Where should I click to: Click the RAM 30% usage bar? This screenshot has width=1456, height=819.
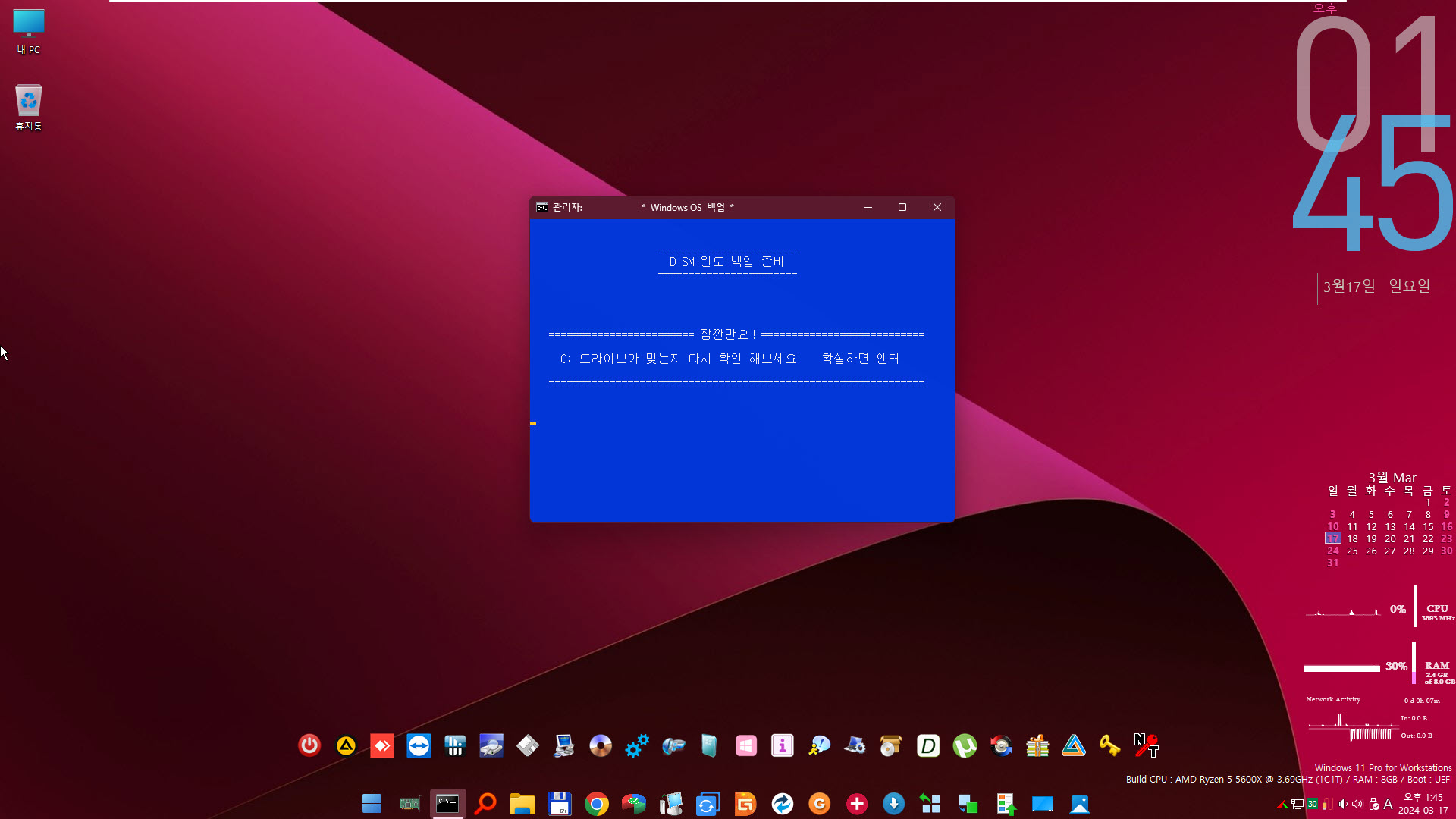[1342, 668]
